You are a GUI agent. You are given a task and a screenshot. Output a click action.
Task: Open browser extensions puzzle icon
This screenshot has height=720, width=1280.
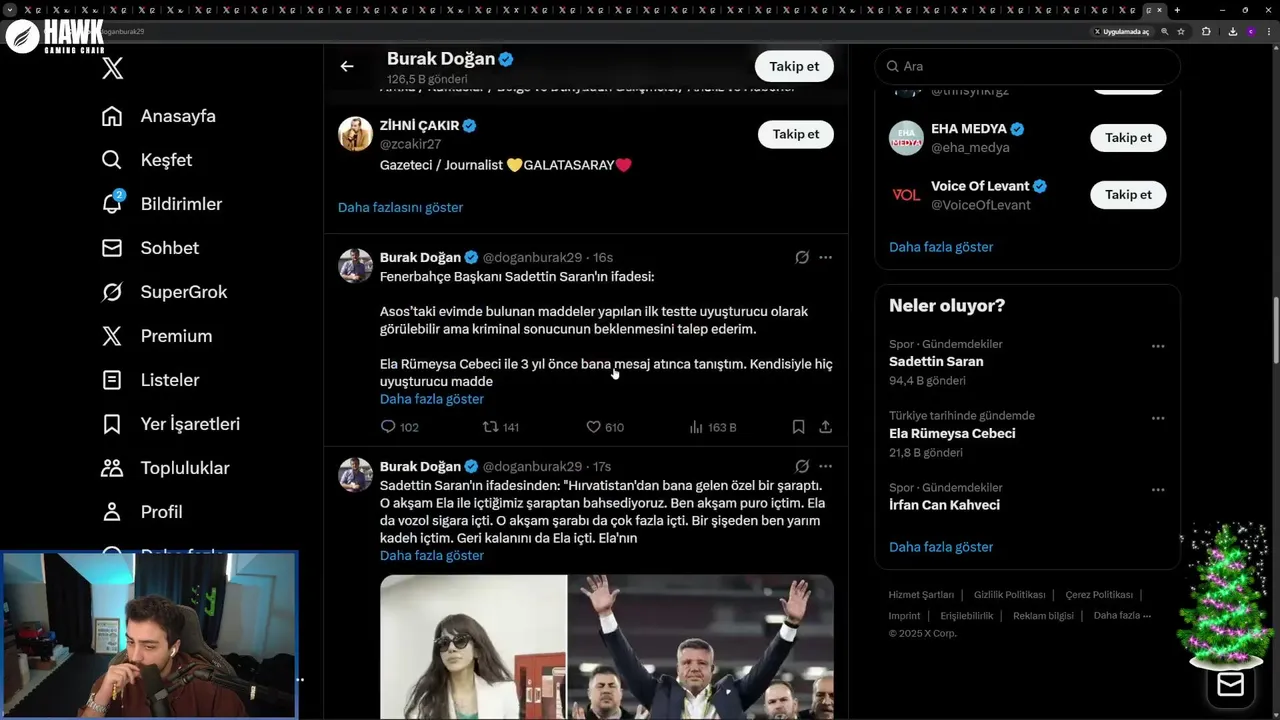1206,31
